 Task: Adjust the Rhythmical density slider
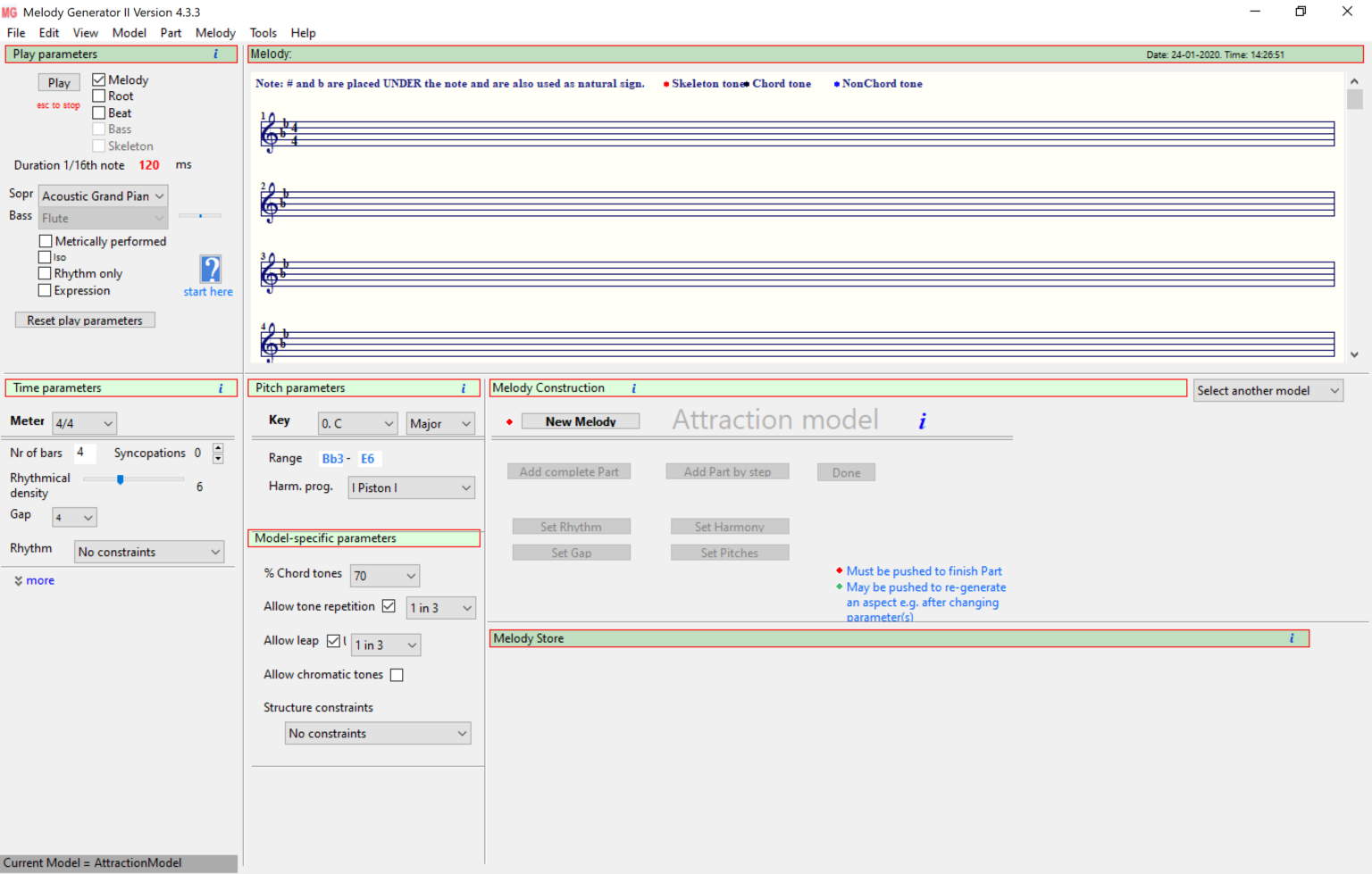pyautogui.click(x=121, y=479)
